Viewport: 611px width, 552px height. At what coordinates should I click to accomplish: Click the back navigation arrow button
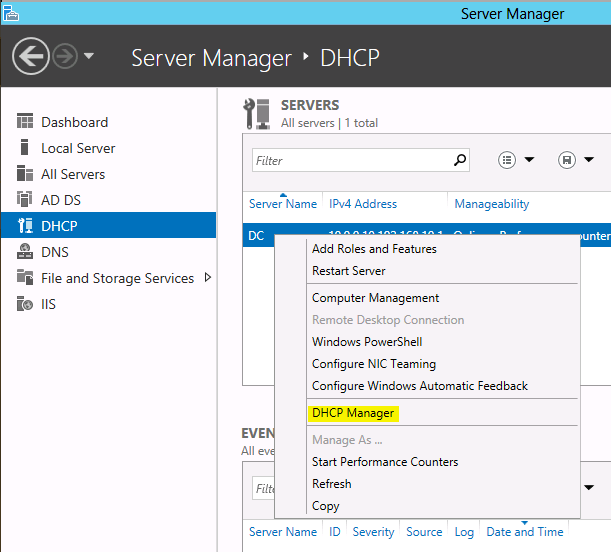pyautogui.click(x=31, y=56)
